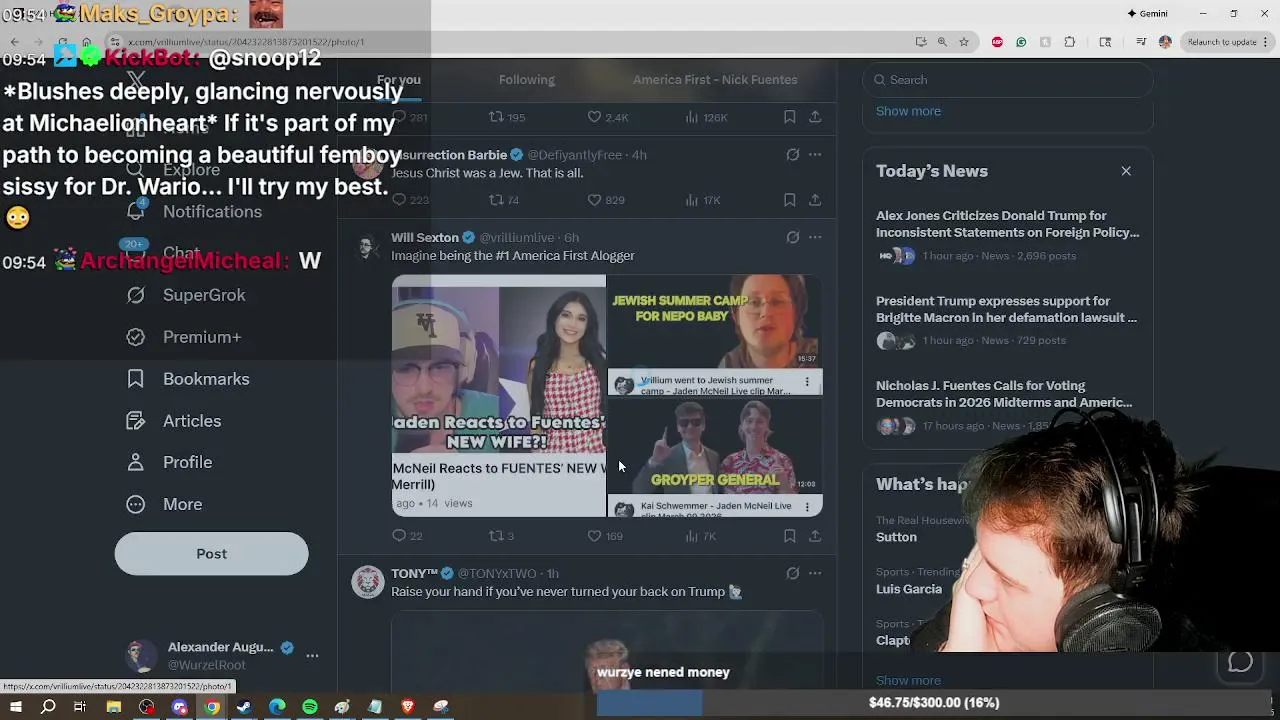Repost the top post with 195 reposts
The height and width of the screenshot is (720, 1280).
coord(506,117)
